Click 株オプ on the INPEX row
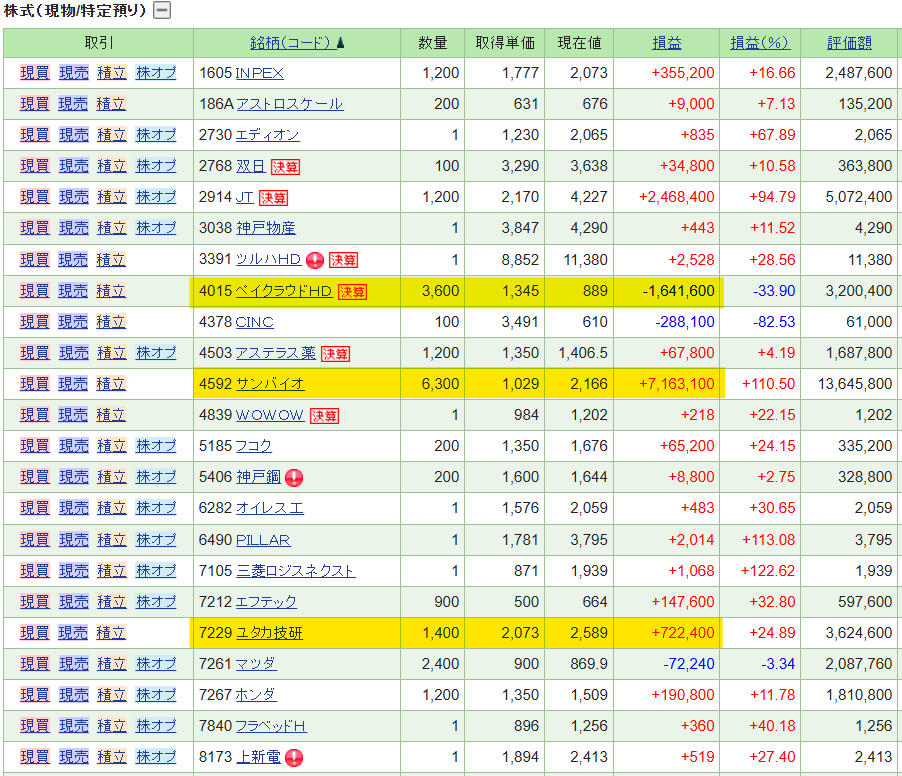The image size is (902, 776). 156,73
